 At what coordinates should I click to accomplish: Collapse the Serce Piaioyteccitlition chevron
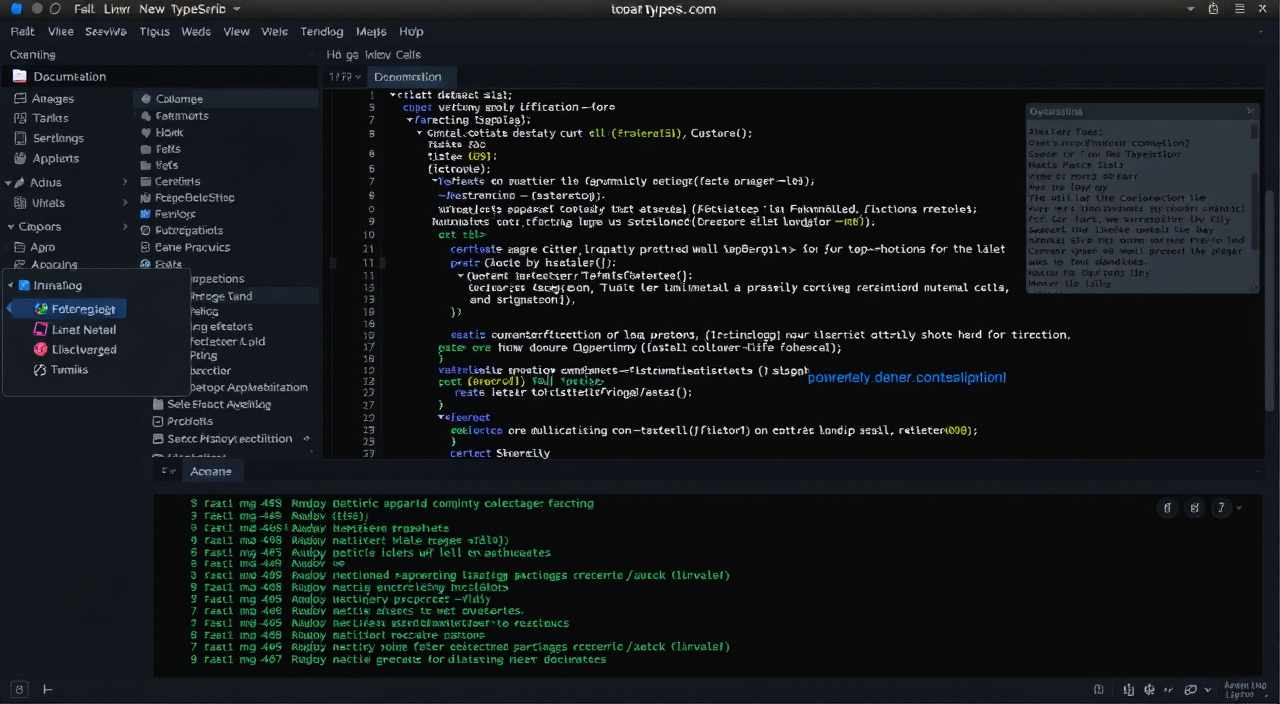point(307,439)
